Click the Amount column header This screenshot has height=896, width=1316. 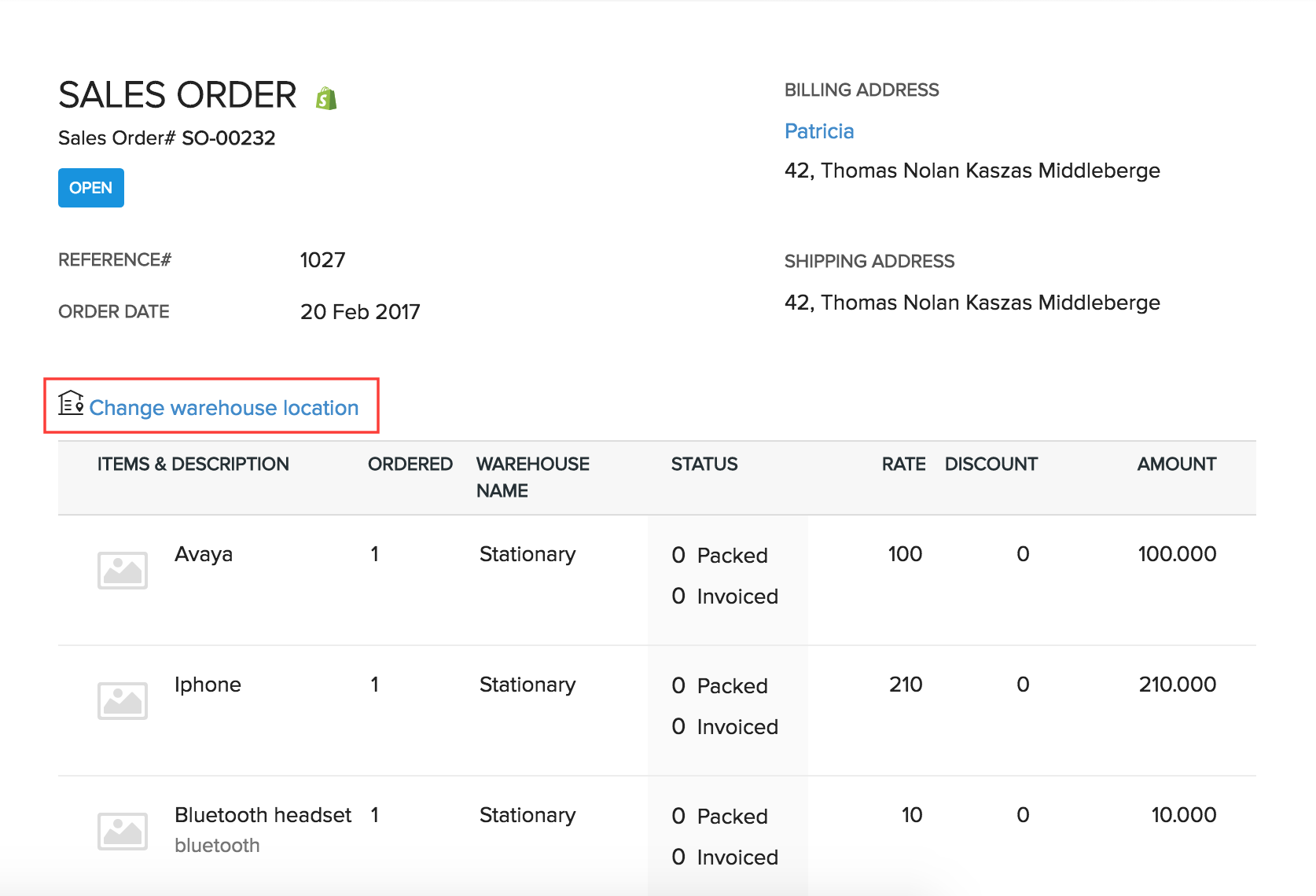(x=1176, y=465)
